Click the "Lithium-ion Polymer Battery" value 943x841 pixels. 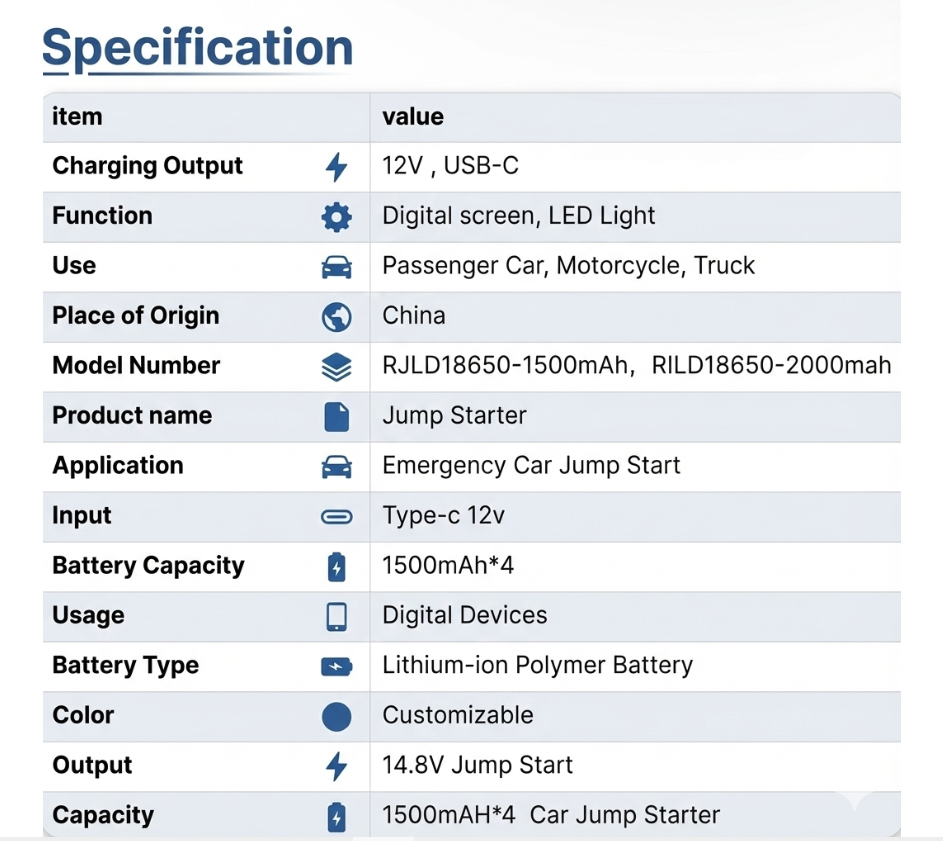click(x=537, y=666)
